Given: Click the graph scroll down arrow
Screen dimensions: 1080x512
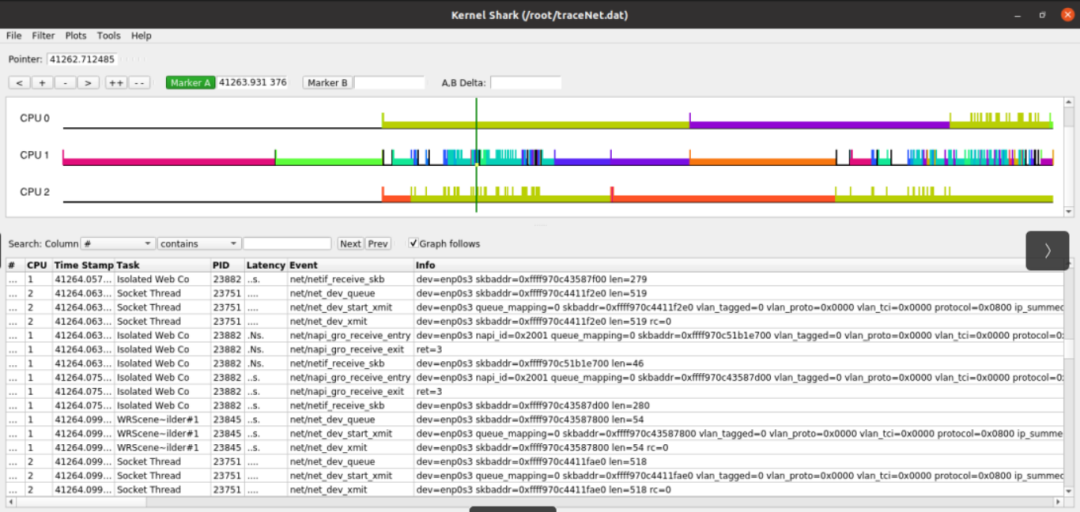Looking at the screenshot, I should point(1068,212).
